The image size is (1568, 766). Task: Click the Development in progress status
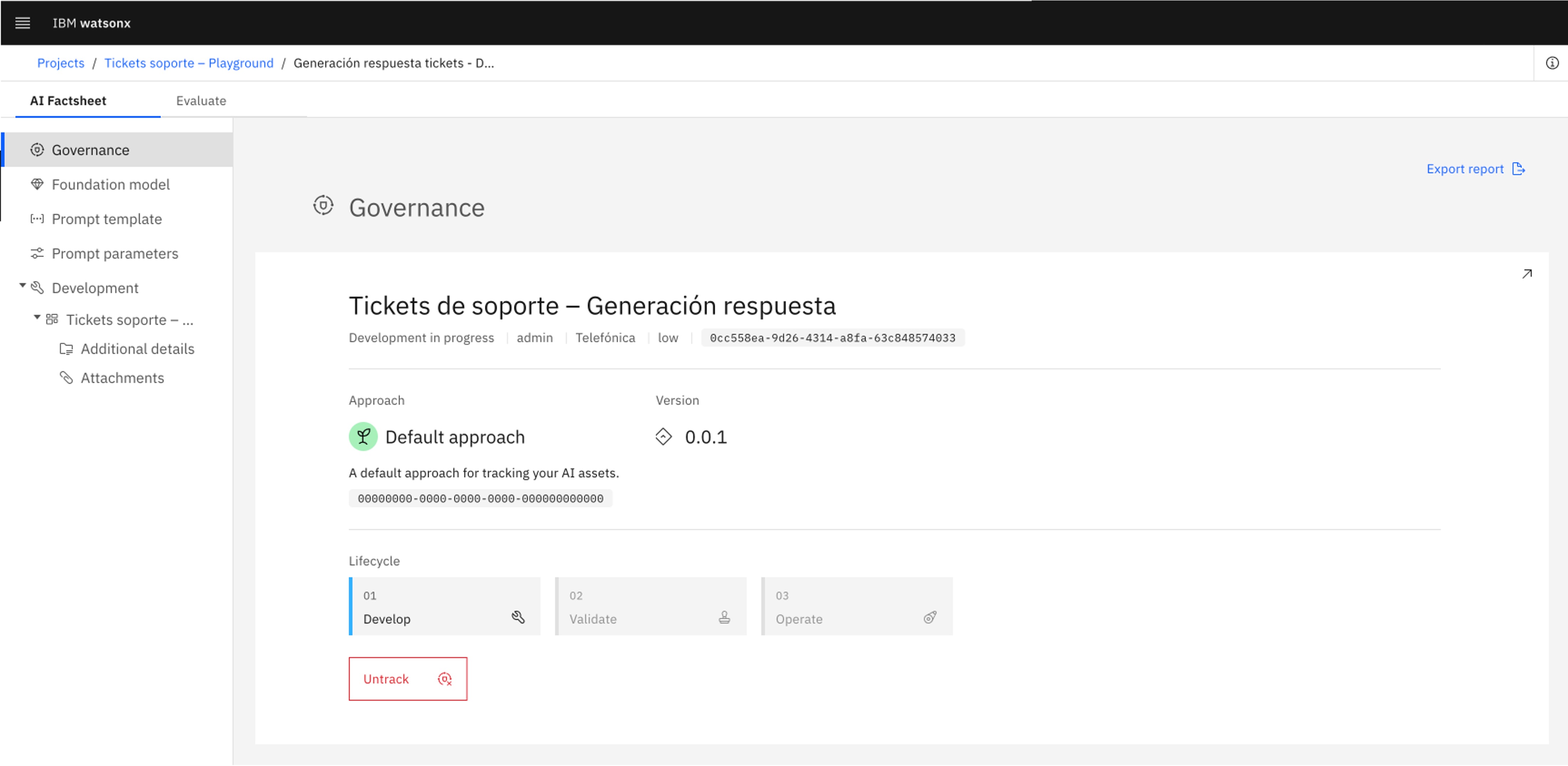tap(421, 337)
